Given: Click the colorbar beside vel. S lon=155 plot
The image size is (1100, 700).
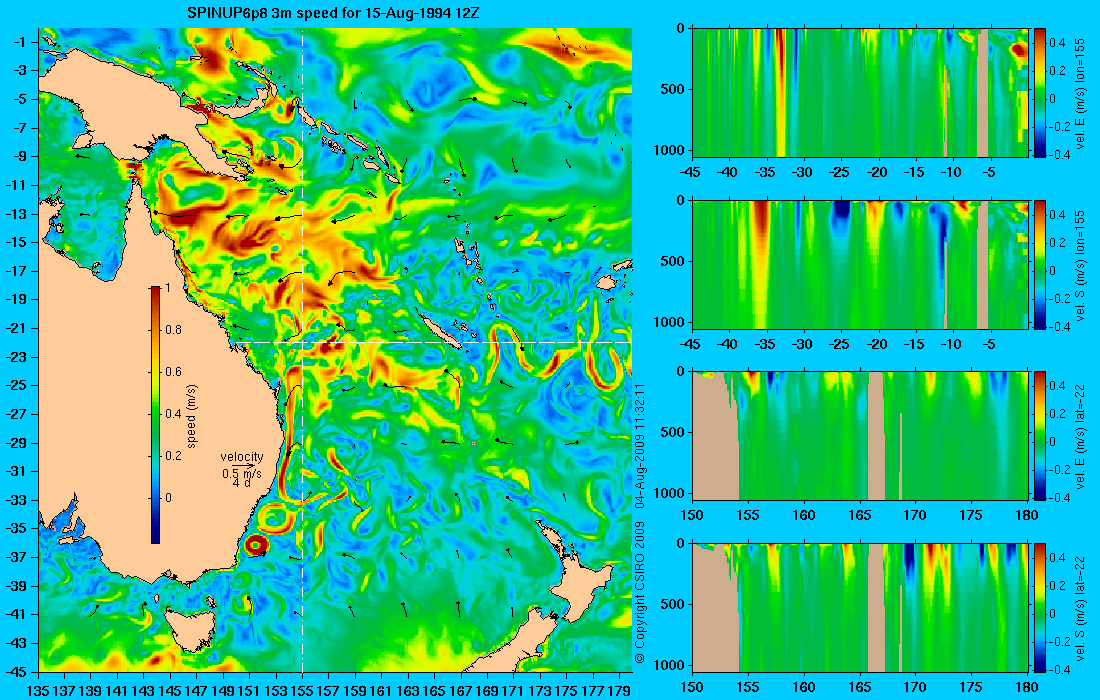Looking at the screenshot, I should point(1040,264).
